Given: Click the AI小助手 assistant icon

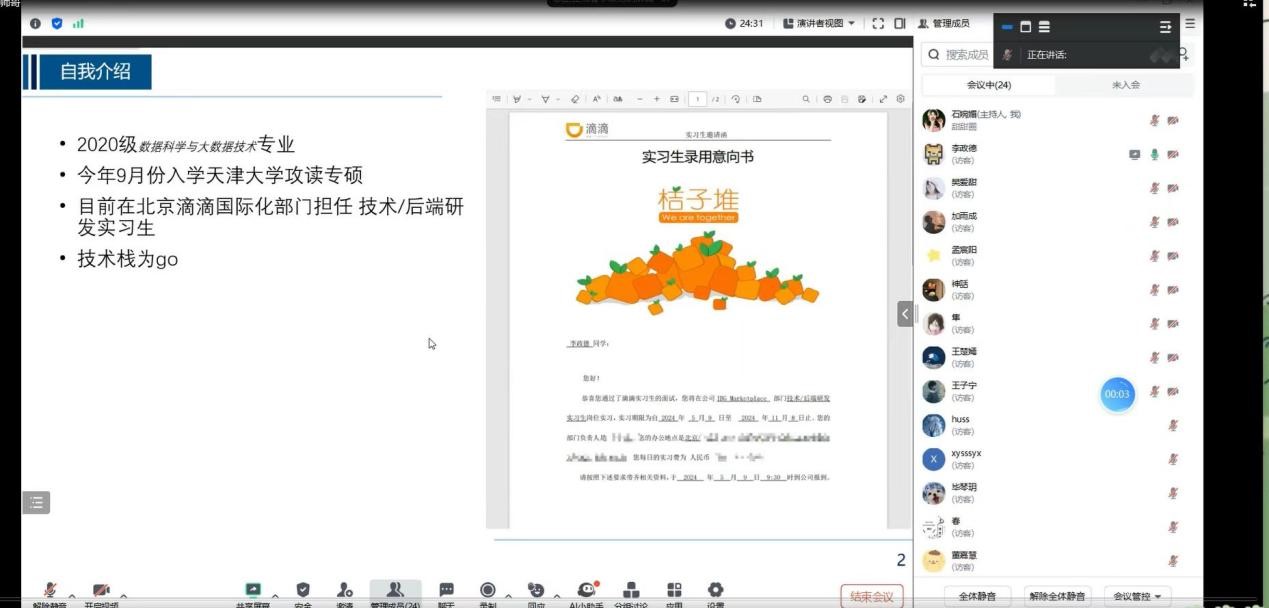Looking at the screenshot, I should tap(587, 591).
